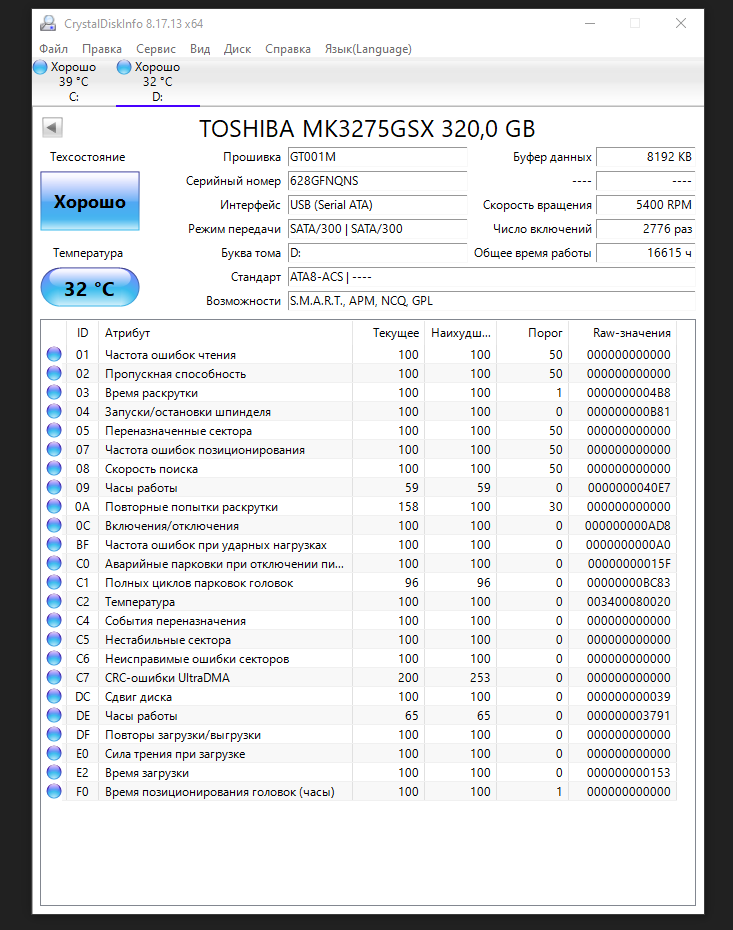Click the Текущее column header
This screenshot has width=733, height=930.
(x=388, y=333)
